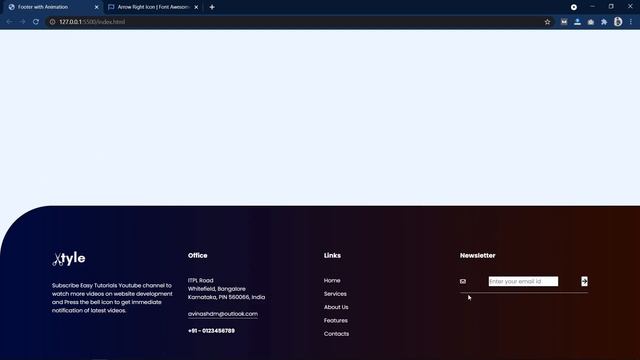Bookmark this page with the star icon
The width and height of the screenshot is (640, 360).
tap(547, 22)
